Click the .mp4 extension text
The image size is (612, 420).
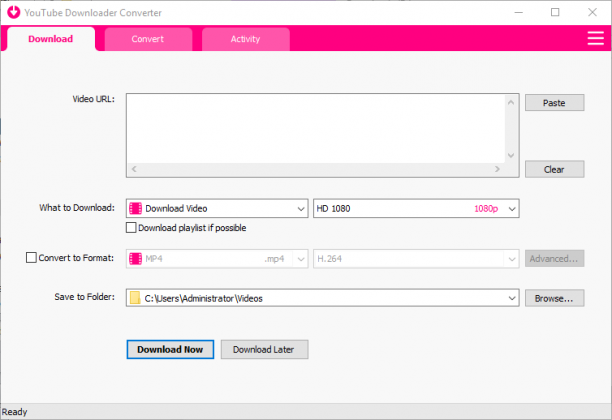click(274, 259)
